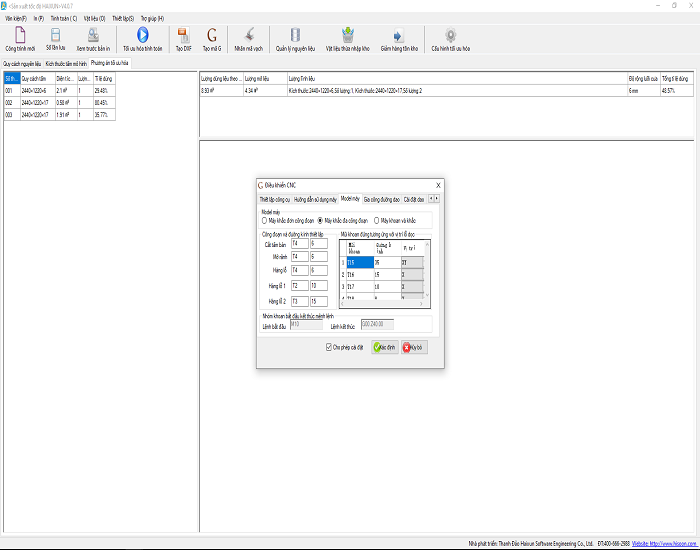Select Máy khắc đơn công đoạn radio button

[x=265, y=220]
